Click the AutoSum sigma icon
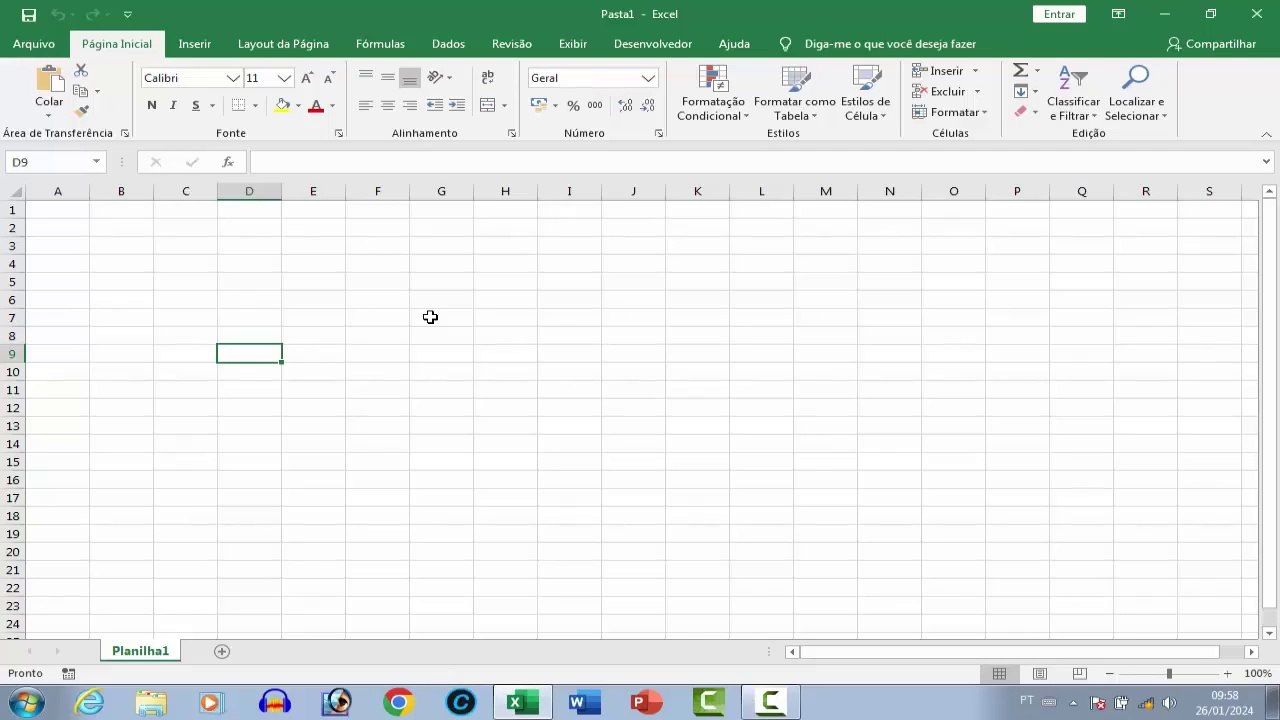 click(1020, 70)
